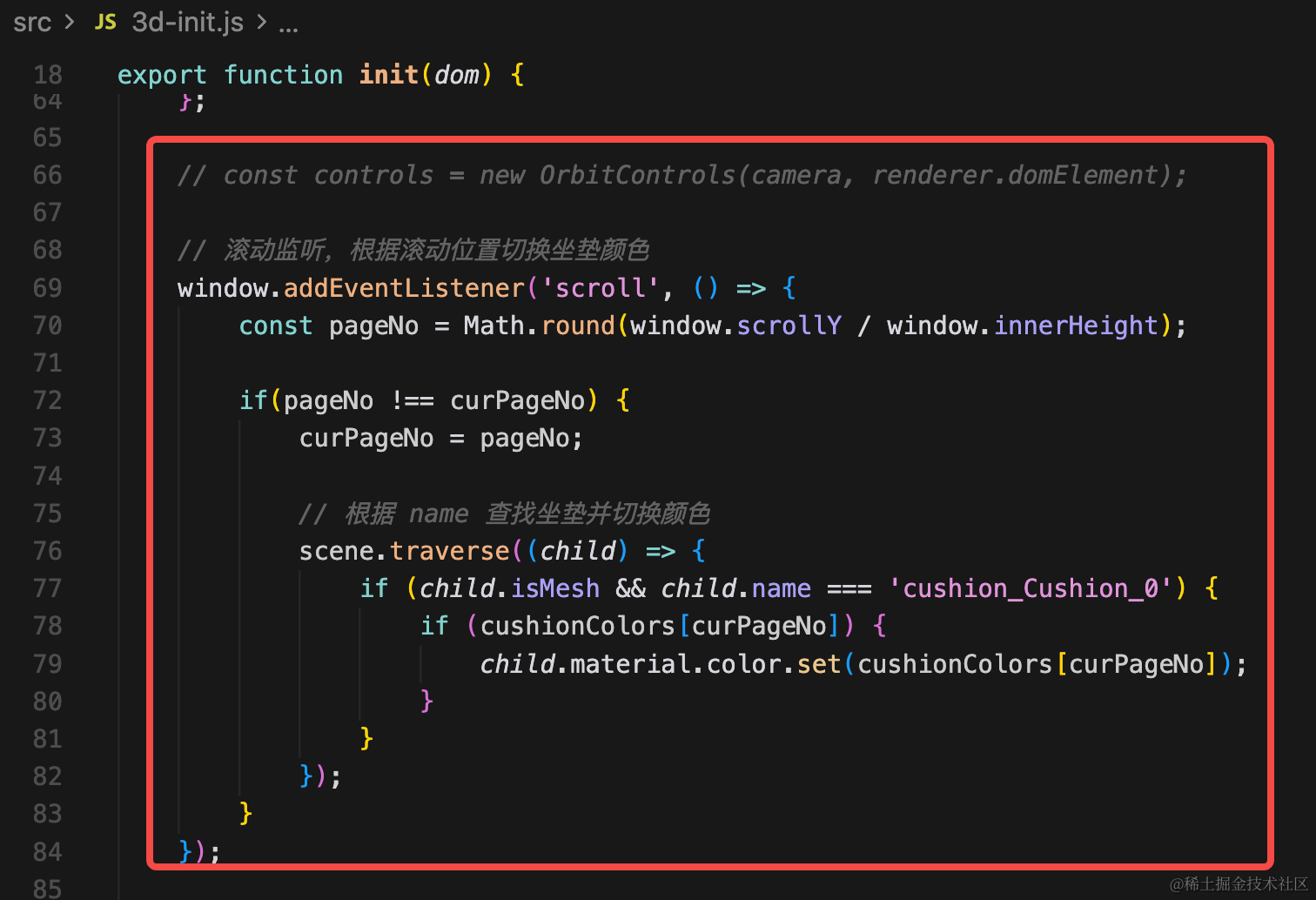The image size is (1316, 900).
Task: Click line number 85 in gutter
Action: [x=48, y=889]
